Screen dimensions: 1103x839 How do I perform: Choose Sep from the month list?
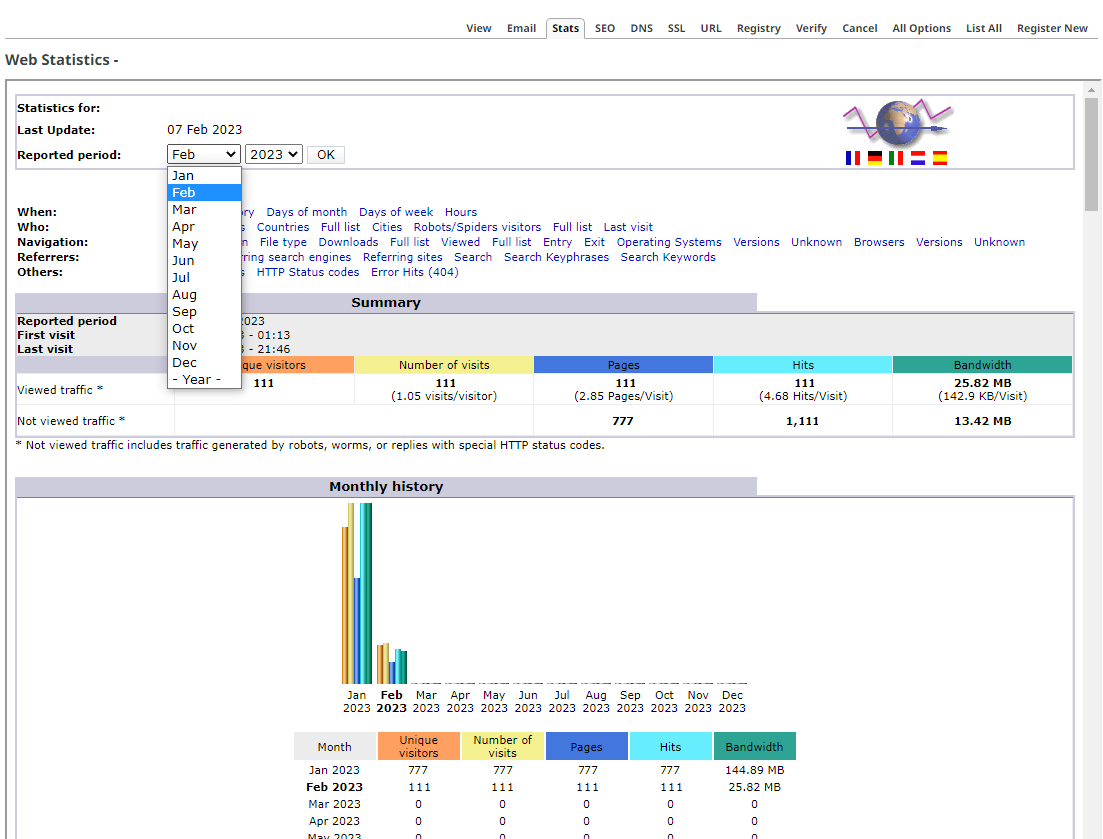pos(204,312)
